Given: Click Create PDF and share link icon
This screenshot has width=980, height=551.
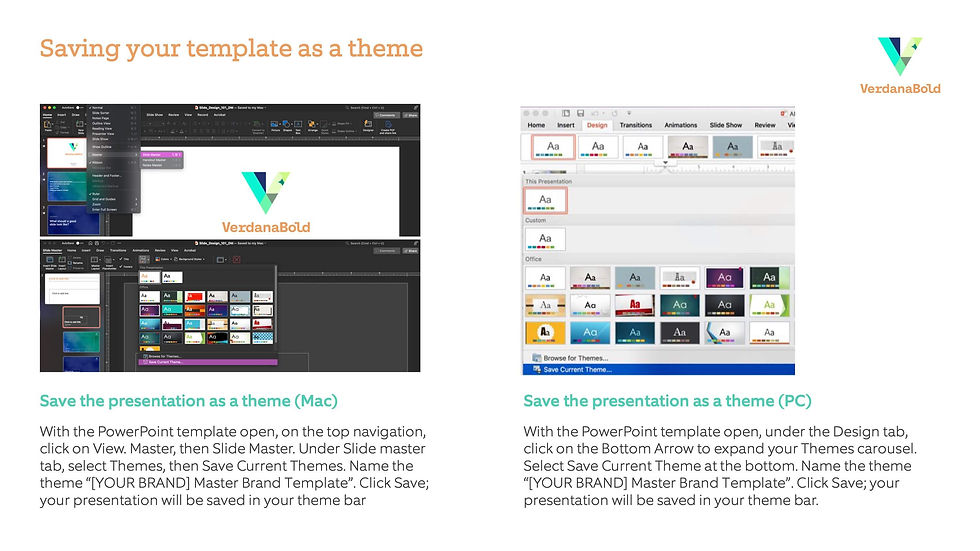Looking at the screenshot, I should point(388,129).
